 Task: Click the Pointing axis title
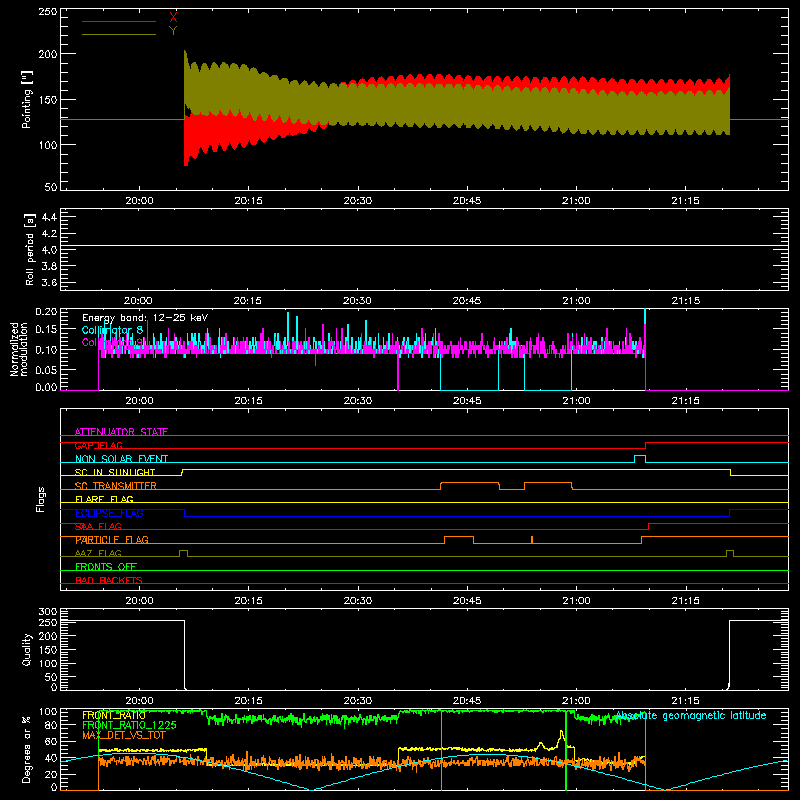coord(26,99)
